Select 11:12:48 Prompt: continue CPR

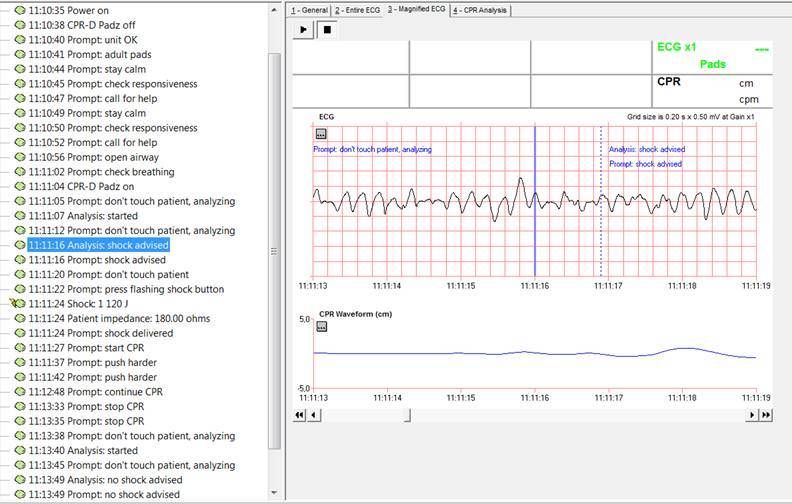tap(95, 391)
